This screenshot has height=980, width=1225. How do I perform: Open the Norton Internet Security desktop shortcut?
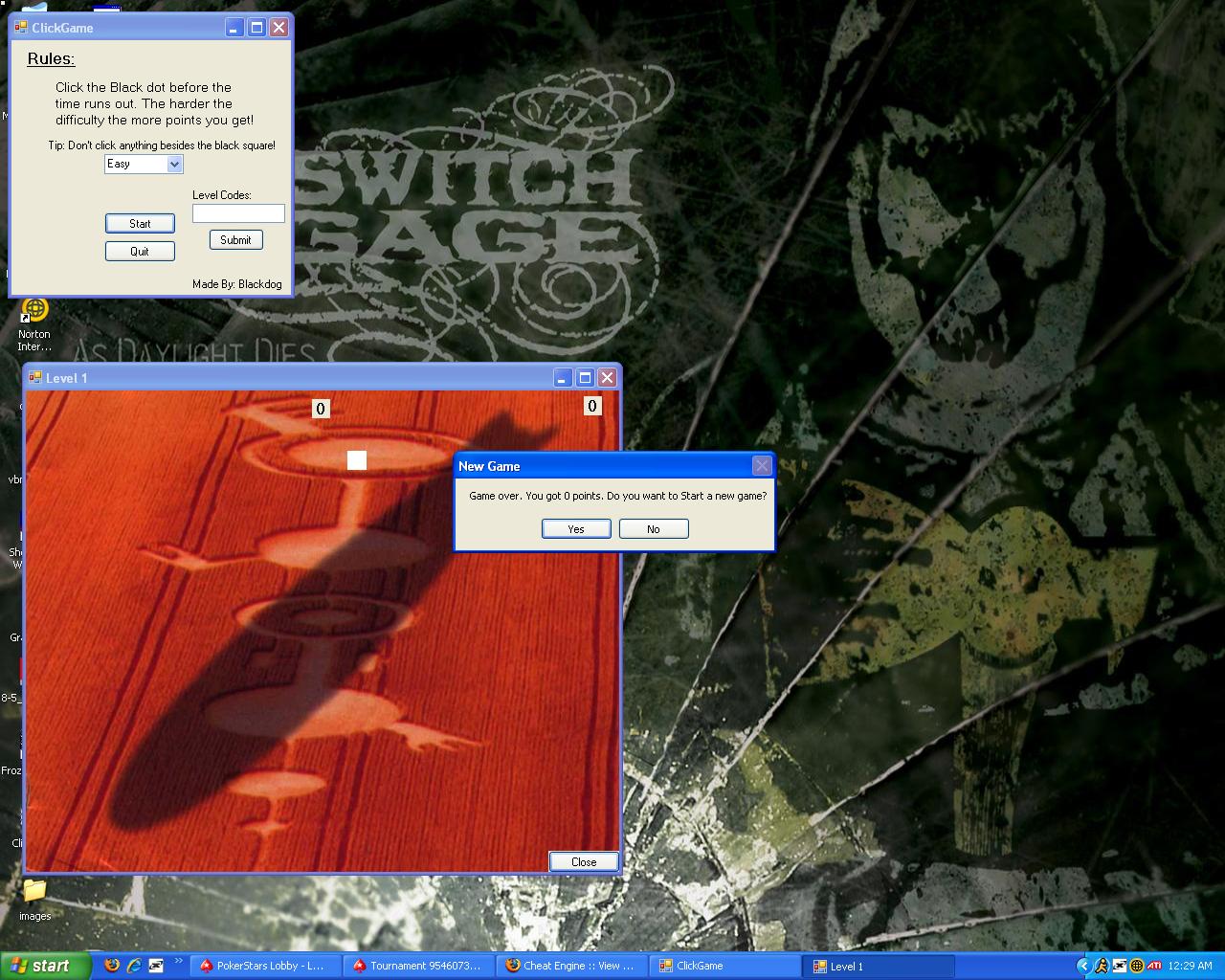point(34,311)
